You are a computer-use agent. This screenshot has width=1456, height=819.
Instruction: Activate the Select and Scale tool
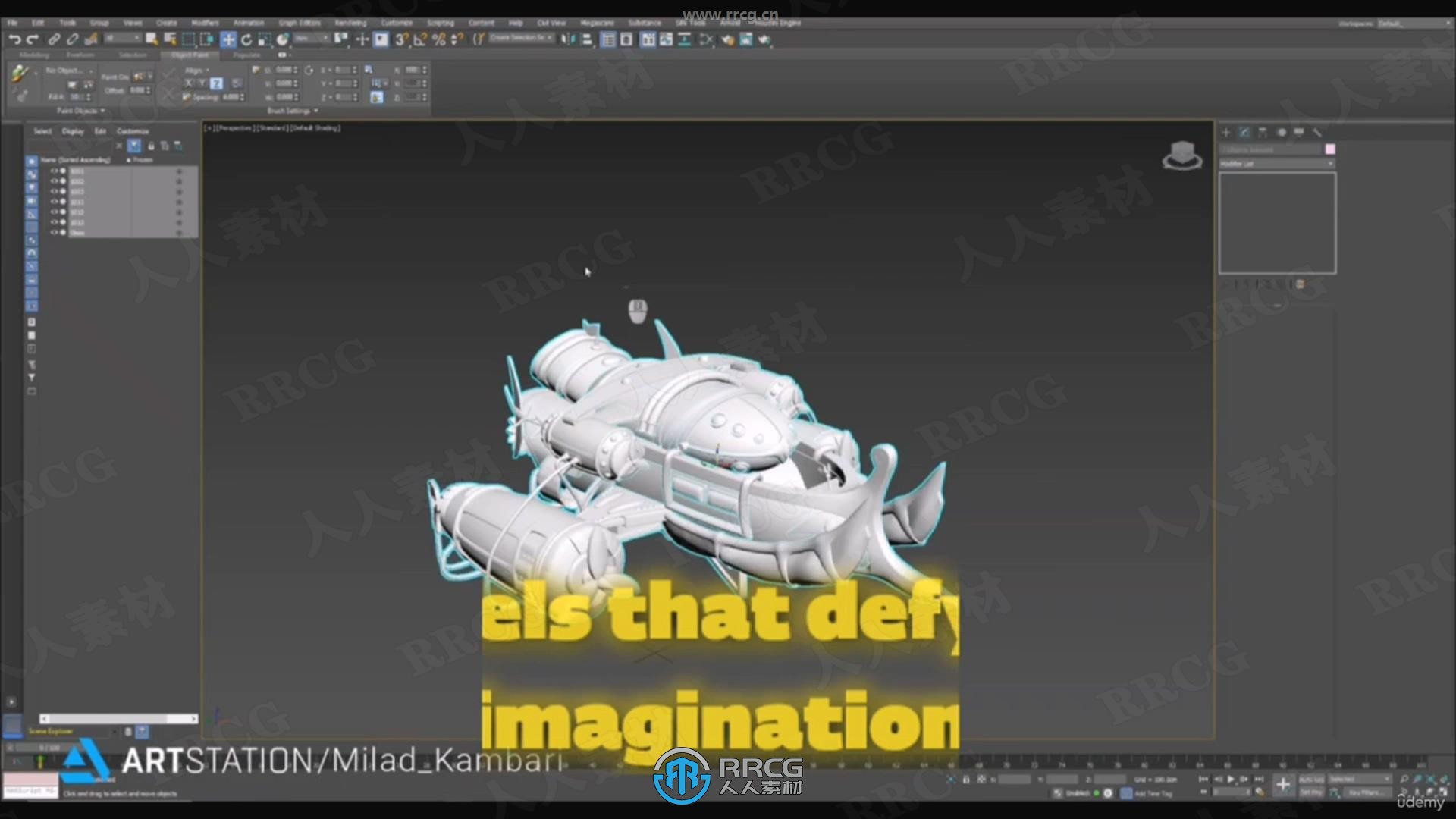pyautogui.click(x=265, y=39)
